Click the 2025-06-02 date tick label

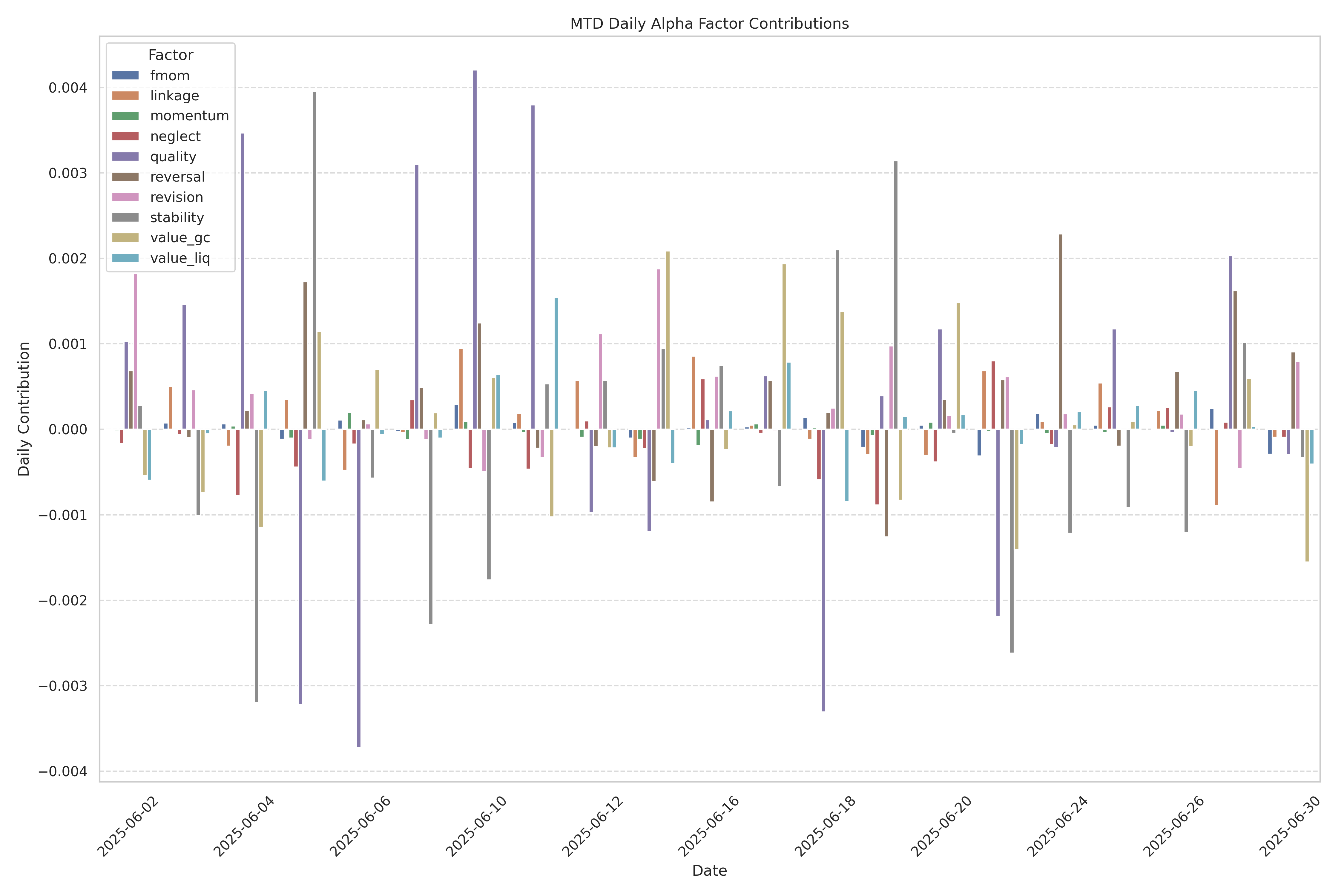click(x=128, y=826)
